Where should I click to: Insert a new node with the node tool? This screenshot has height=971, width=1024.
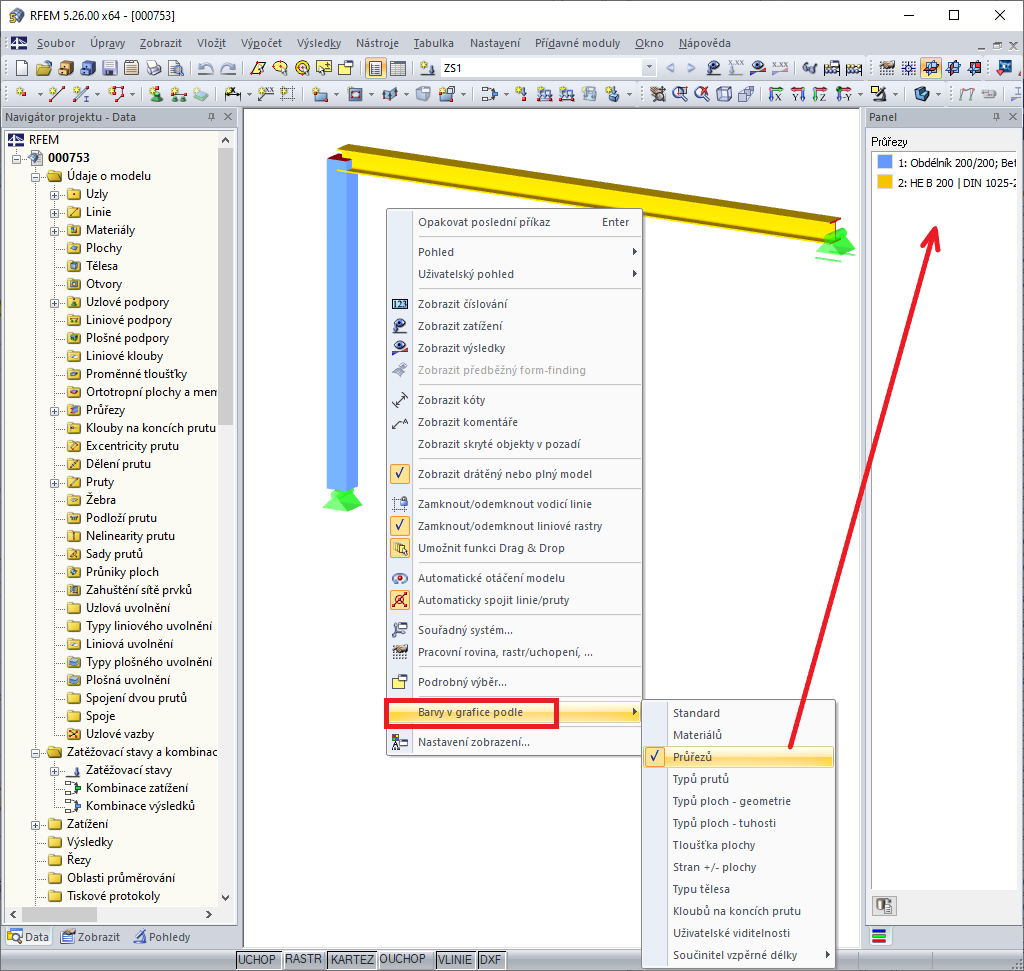pos(22,94)
